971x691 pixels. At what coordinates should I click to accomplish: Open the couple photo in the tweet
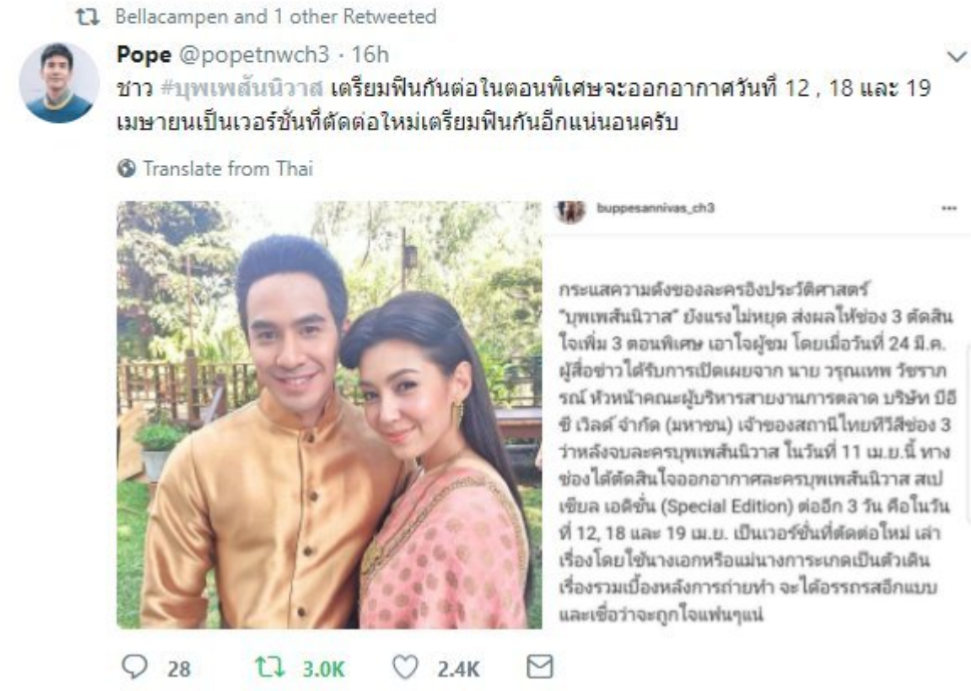[329, 414]
